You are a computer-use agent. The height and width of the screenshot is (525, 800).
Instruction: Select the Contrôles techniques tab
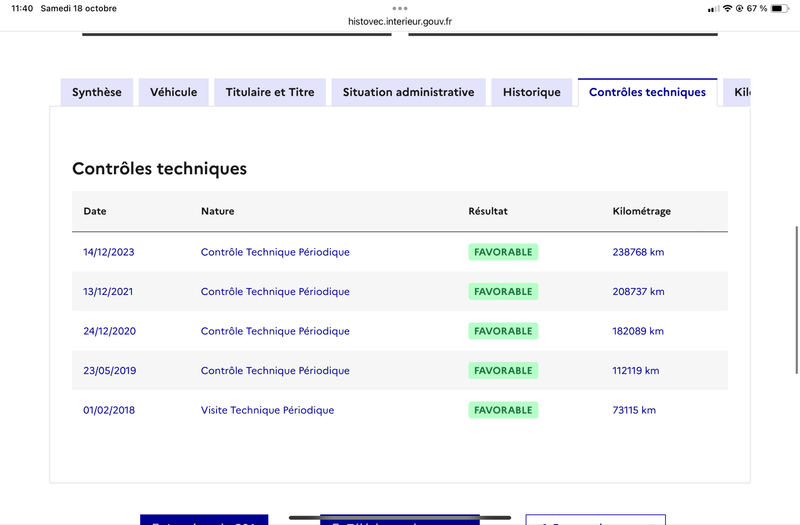coord(647,92)
